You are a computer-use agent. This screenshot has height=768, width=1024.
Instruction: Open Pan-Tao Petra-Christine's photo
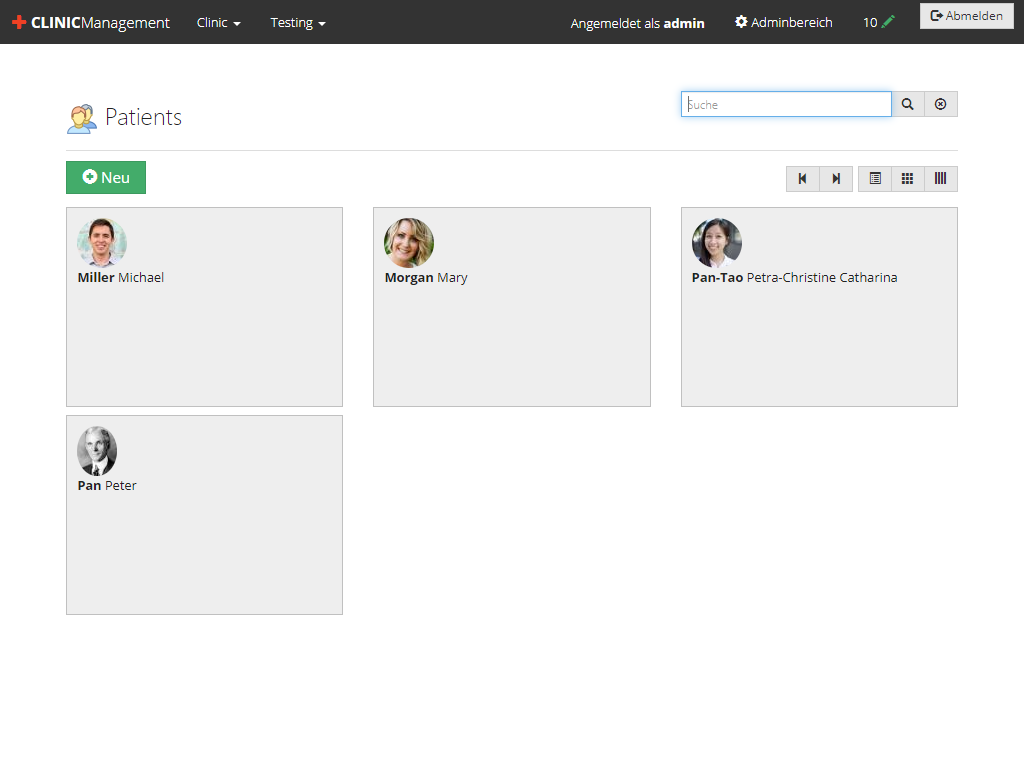click(x=717, y=243)
